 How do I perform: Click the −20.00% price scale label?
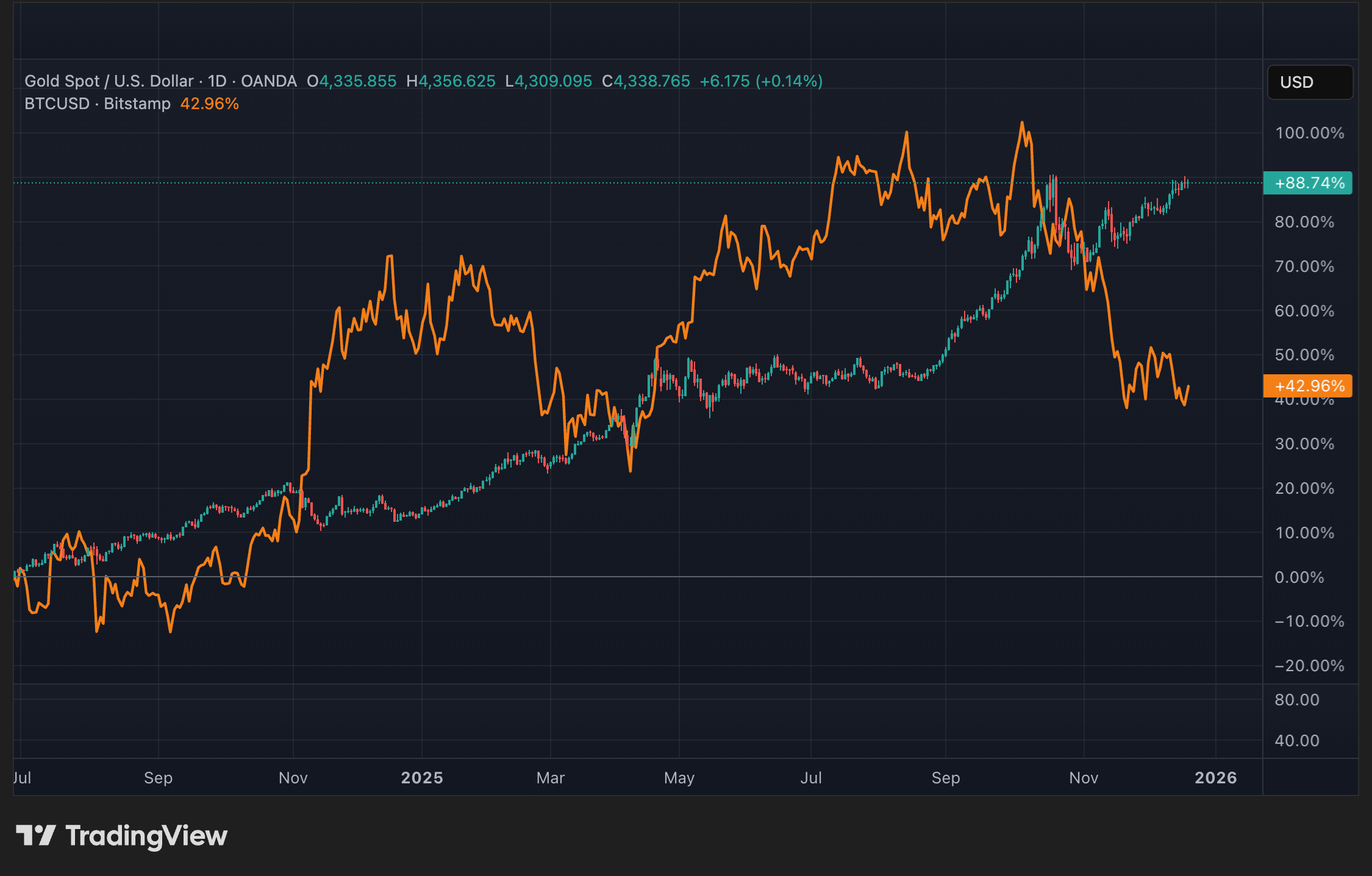[x=1309, y=666]
